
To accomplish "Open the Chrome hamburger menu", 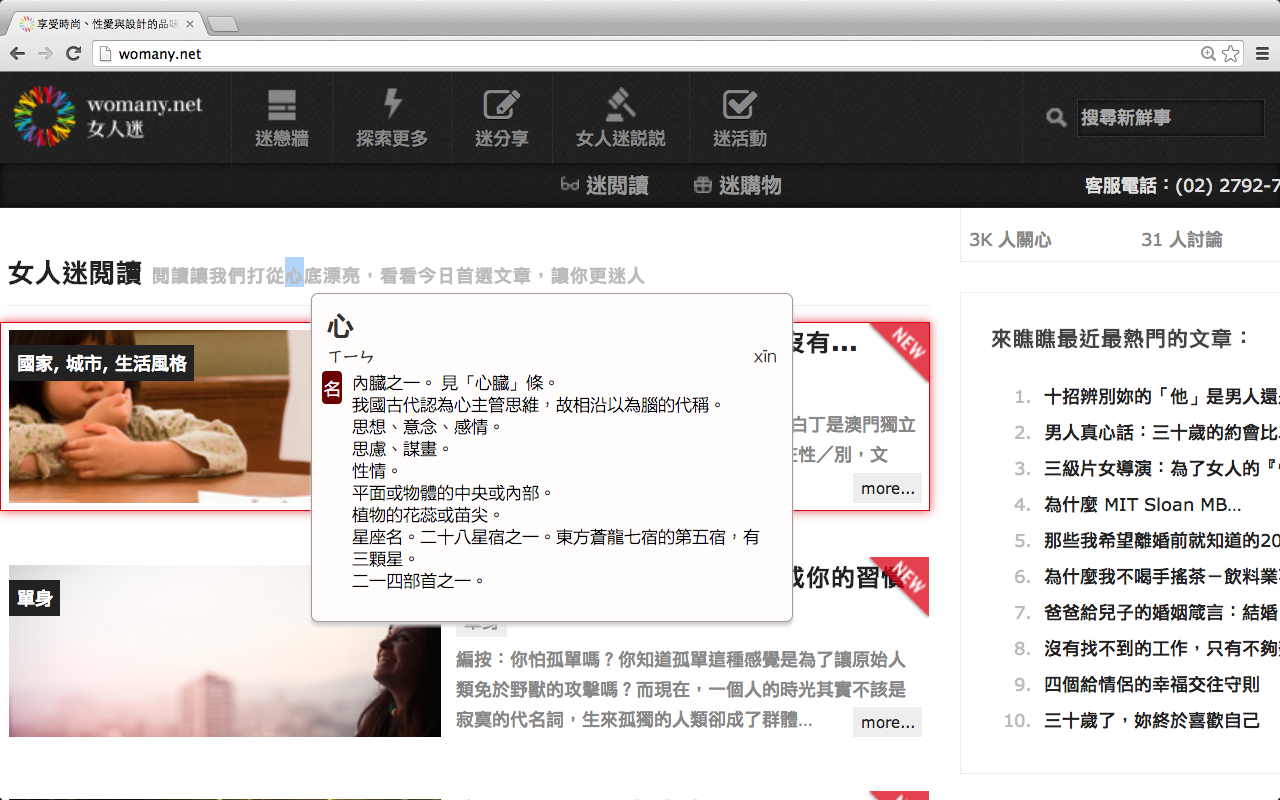I will (1261, 54).
